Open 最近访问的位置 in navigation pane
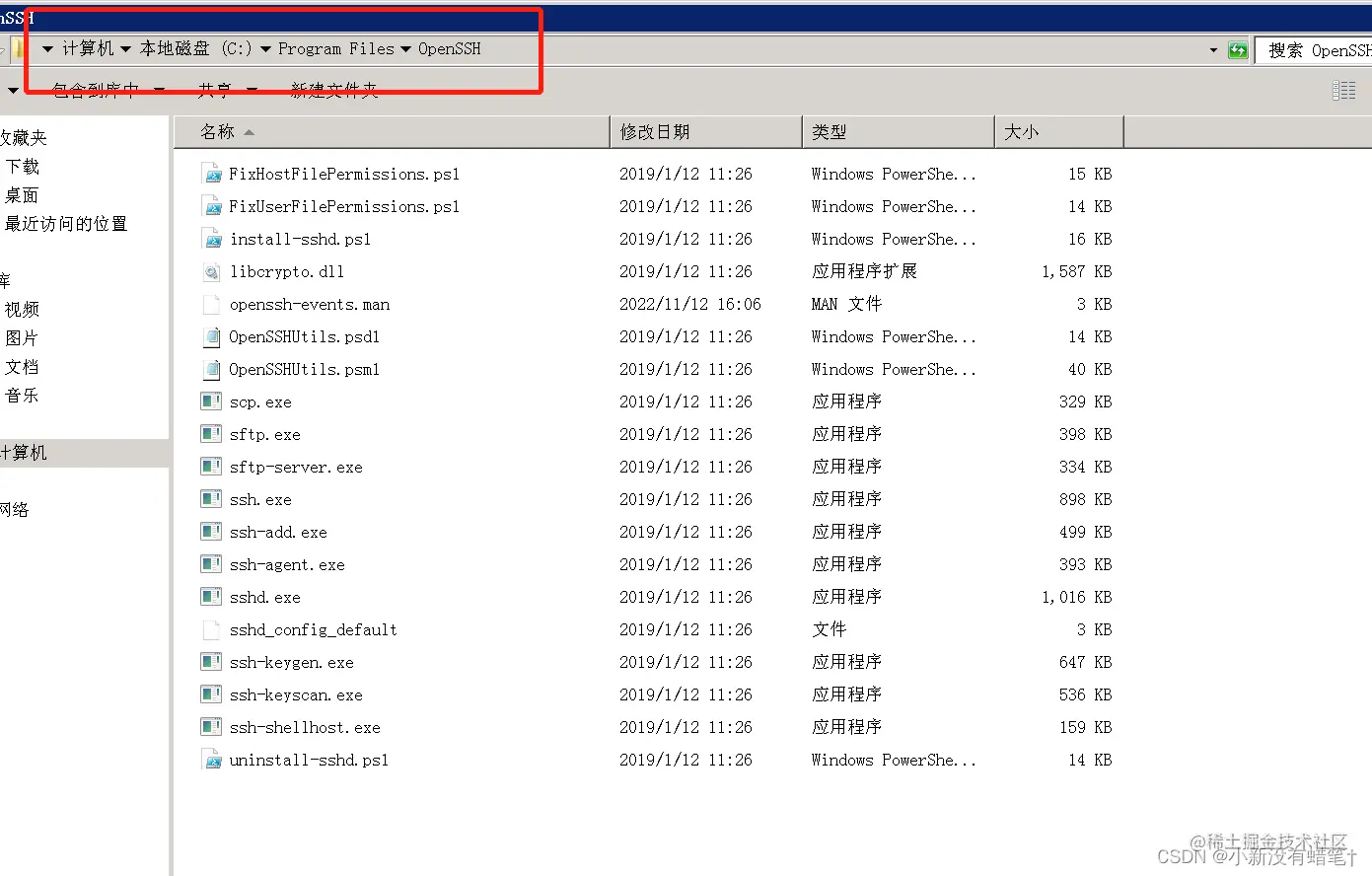 tap(66, 224)
